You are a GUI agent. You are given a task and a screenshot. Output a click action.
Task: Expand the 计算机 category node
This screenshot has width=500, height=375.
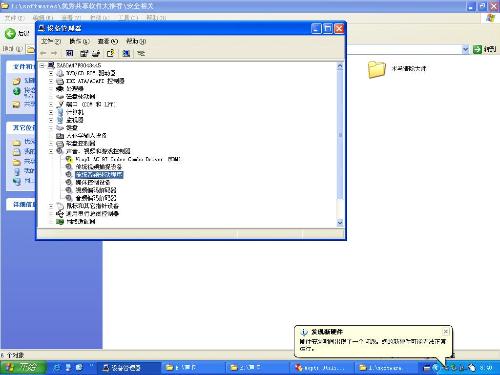51,112
